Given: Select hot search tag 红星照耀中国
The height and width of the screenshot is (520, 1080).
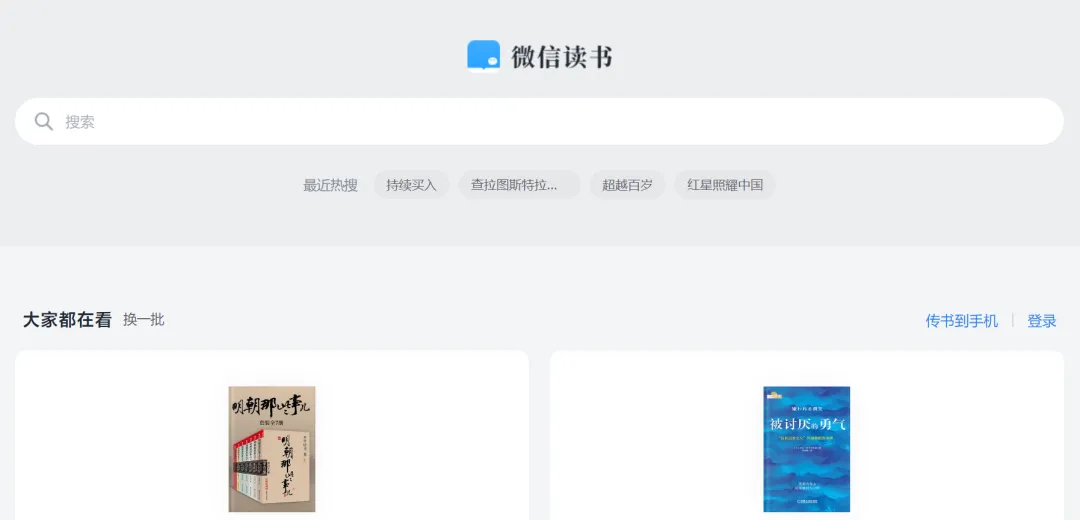Looking at the screenshot, I should coord(725,185).
